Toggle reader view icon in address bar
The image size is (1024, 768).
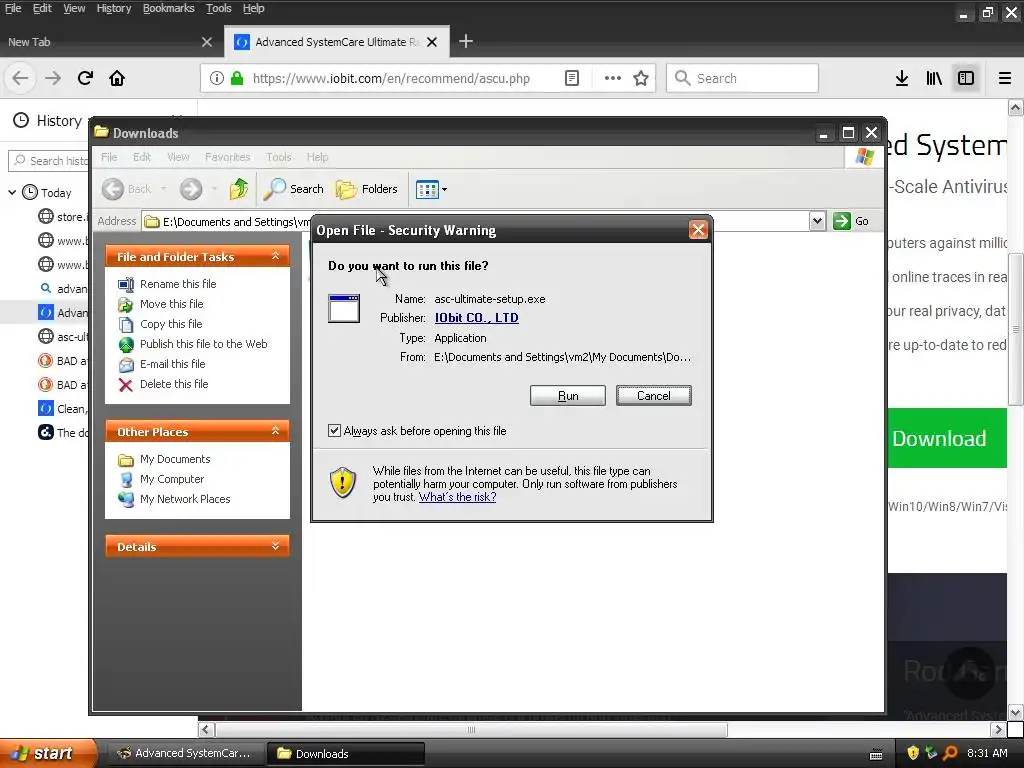point(571,78)
